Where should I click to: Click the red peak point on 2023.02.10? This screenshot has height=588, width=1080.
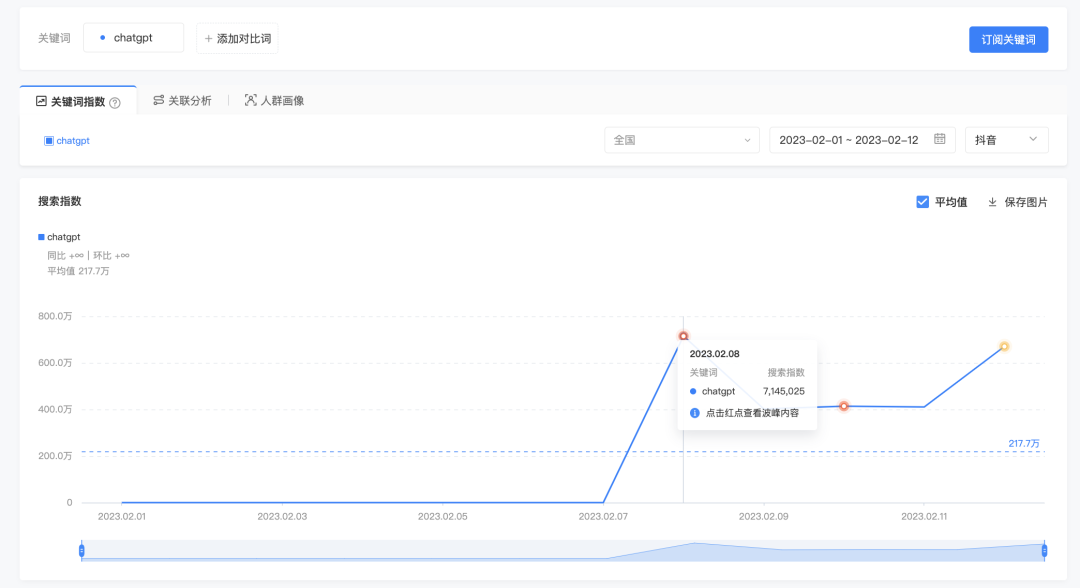(844, 406)
